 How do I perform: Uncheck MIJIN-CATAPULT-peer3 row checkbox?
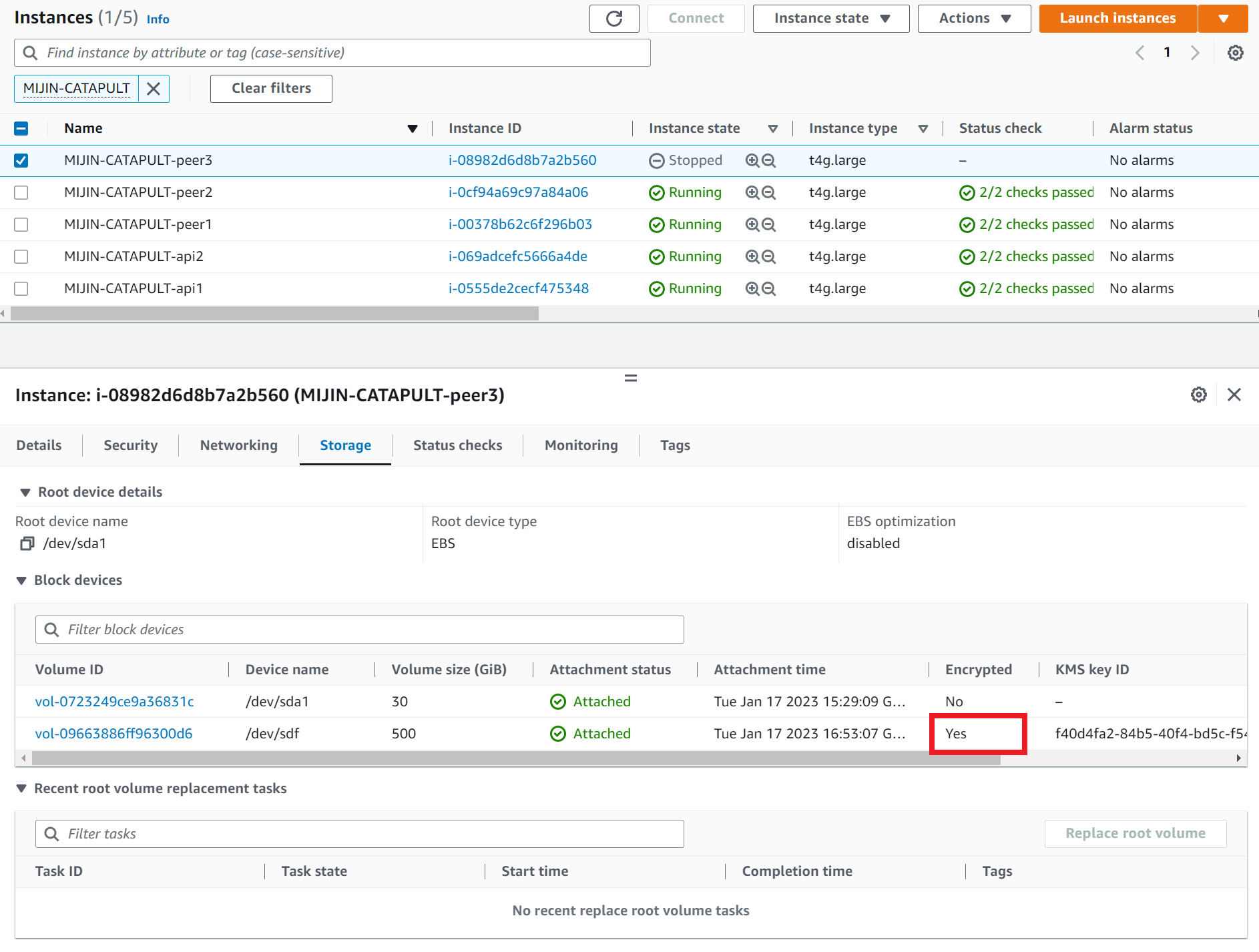[x=21, y=160]
